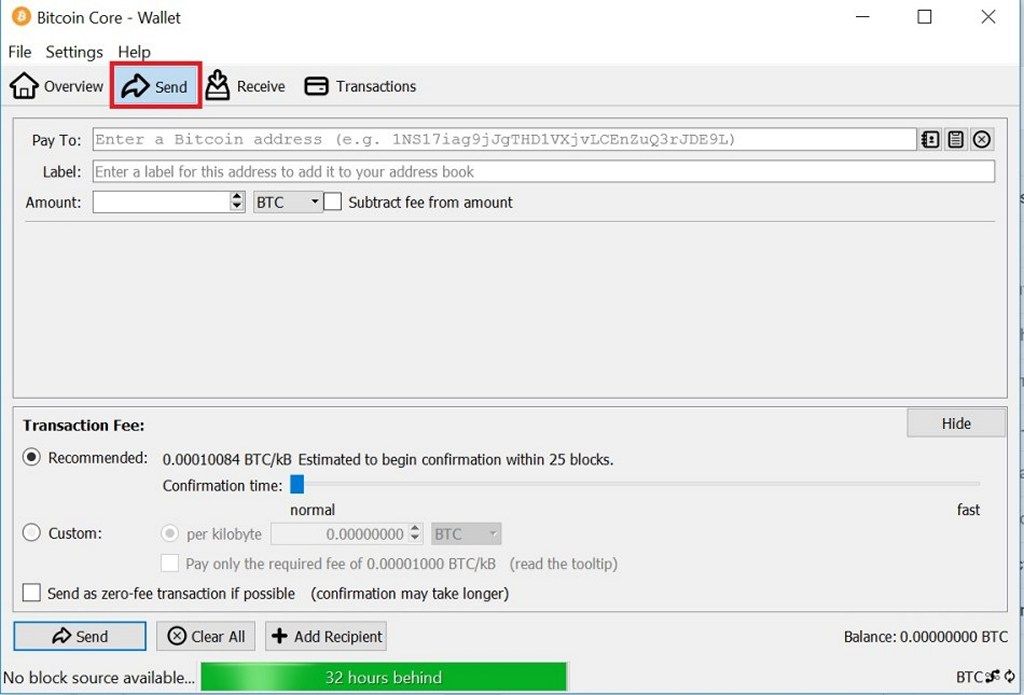Minimize the Bitcoin Core window
Screen dimensions: 1024x695
pos(863,17)
